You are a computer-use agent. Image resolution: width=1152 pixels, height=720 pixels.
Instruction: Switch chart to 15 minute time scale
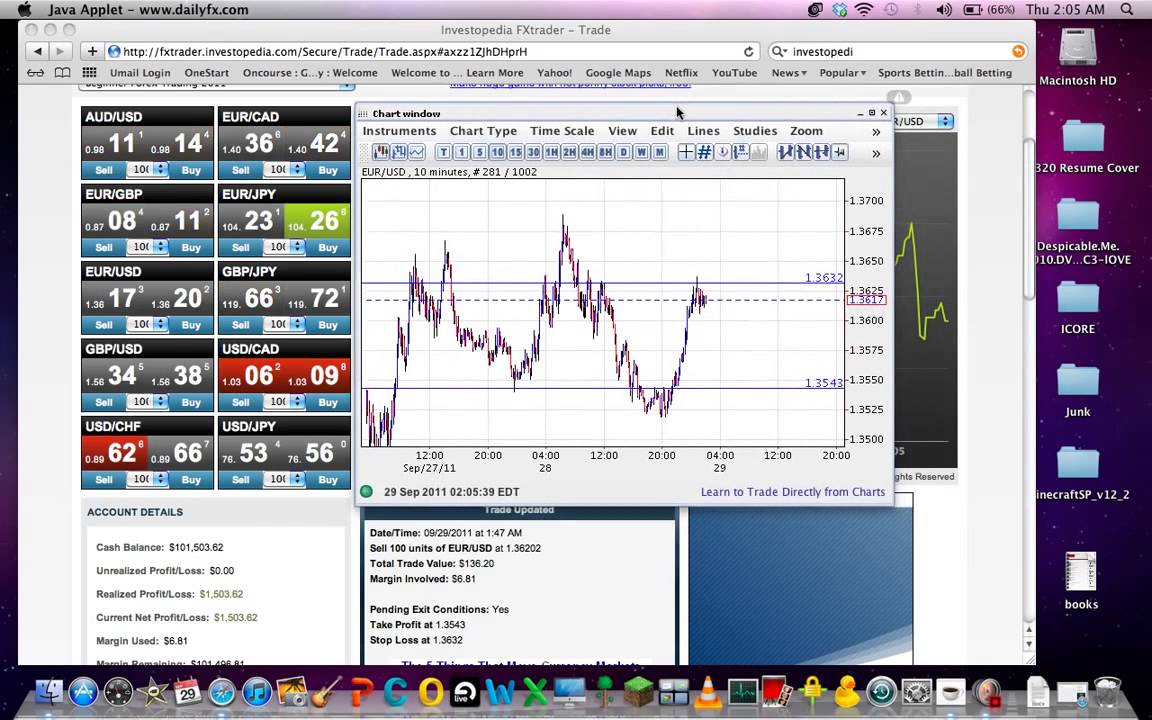tap(515, 152)
